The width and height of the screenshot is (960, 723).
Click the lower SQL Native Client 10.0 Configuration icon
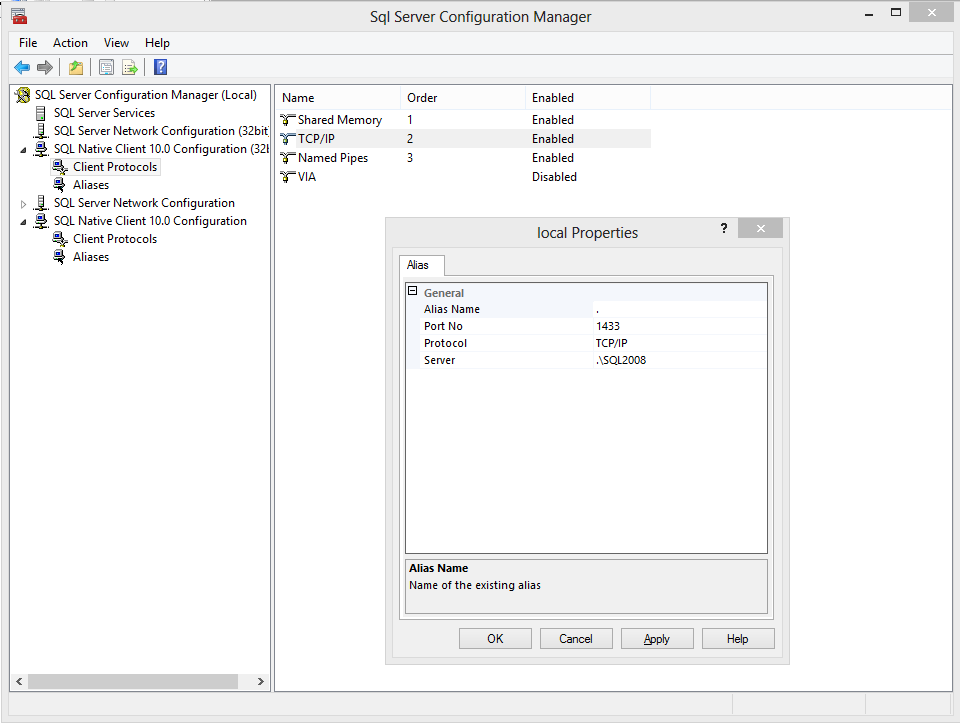40,221
